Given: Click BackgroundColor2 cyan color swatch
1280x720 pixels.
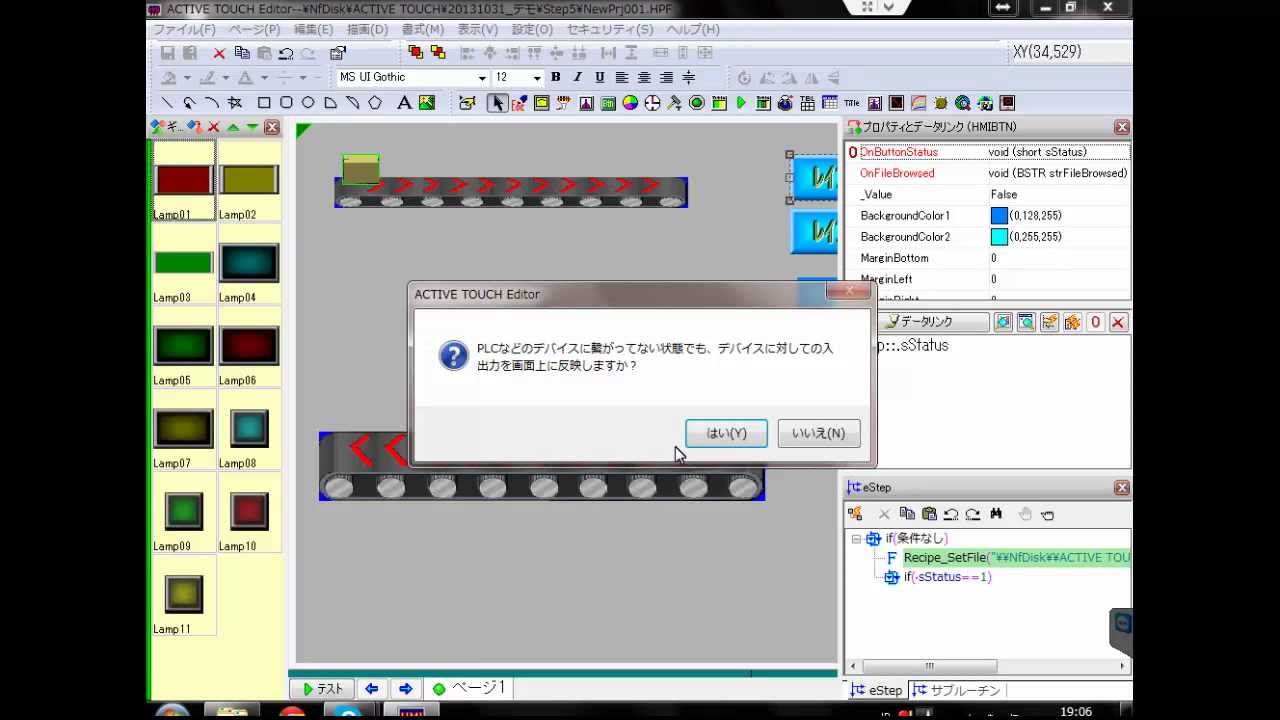Looking at the screenshot, I should click(x=999, y=237).
